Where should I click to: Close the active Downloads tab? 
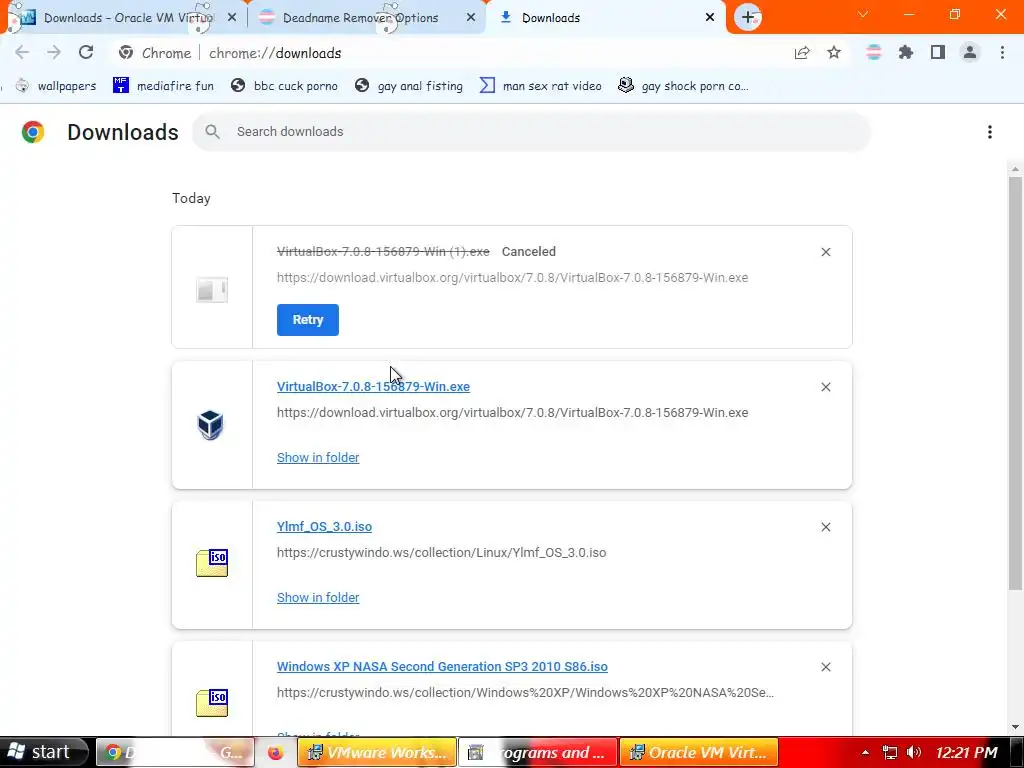click(x=710, y=18)
